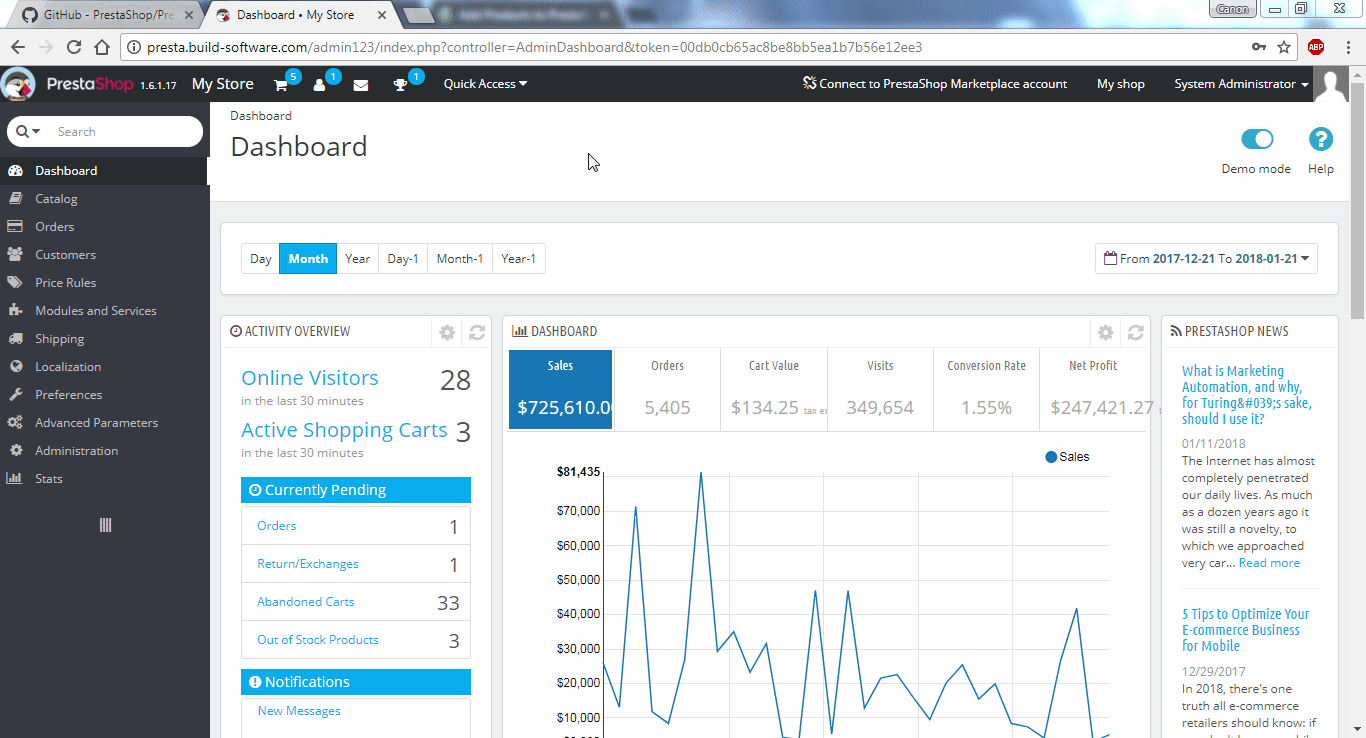Open Active Shopping Carts link
The image size is (1366, 738).
pos(344,430)
